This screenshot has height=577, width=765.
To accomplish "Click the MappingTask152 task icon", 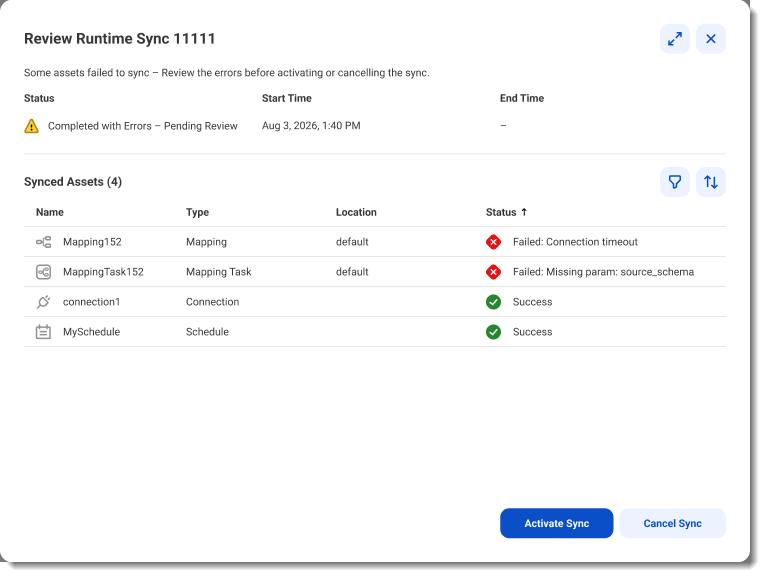I will coord(43,272).
